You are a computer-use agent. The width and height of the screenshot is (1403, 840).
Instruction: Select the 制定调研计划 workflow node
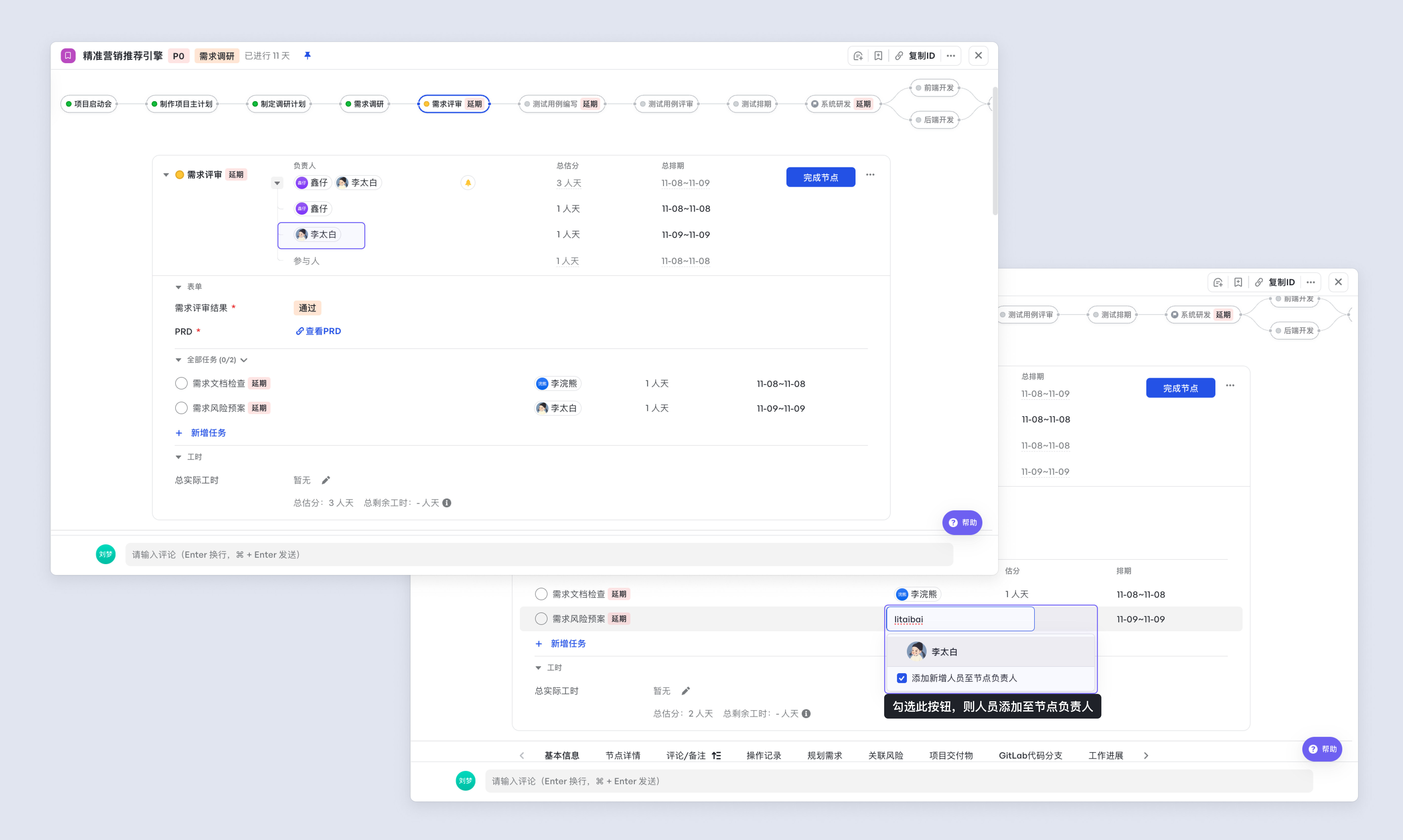[279, 104]
